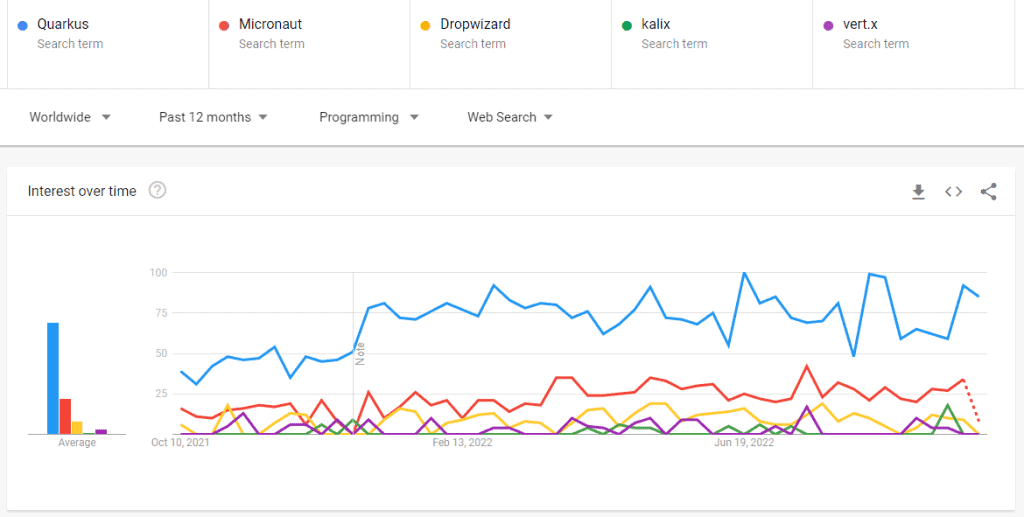Image resolution: width=1024 pixels, height=517 pixels.
Task: Select the Micronaut search term
Action: (270, 24)
